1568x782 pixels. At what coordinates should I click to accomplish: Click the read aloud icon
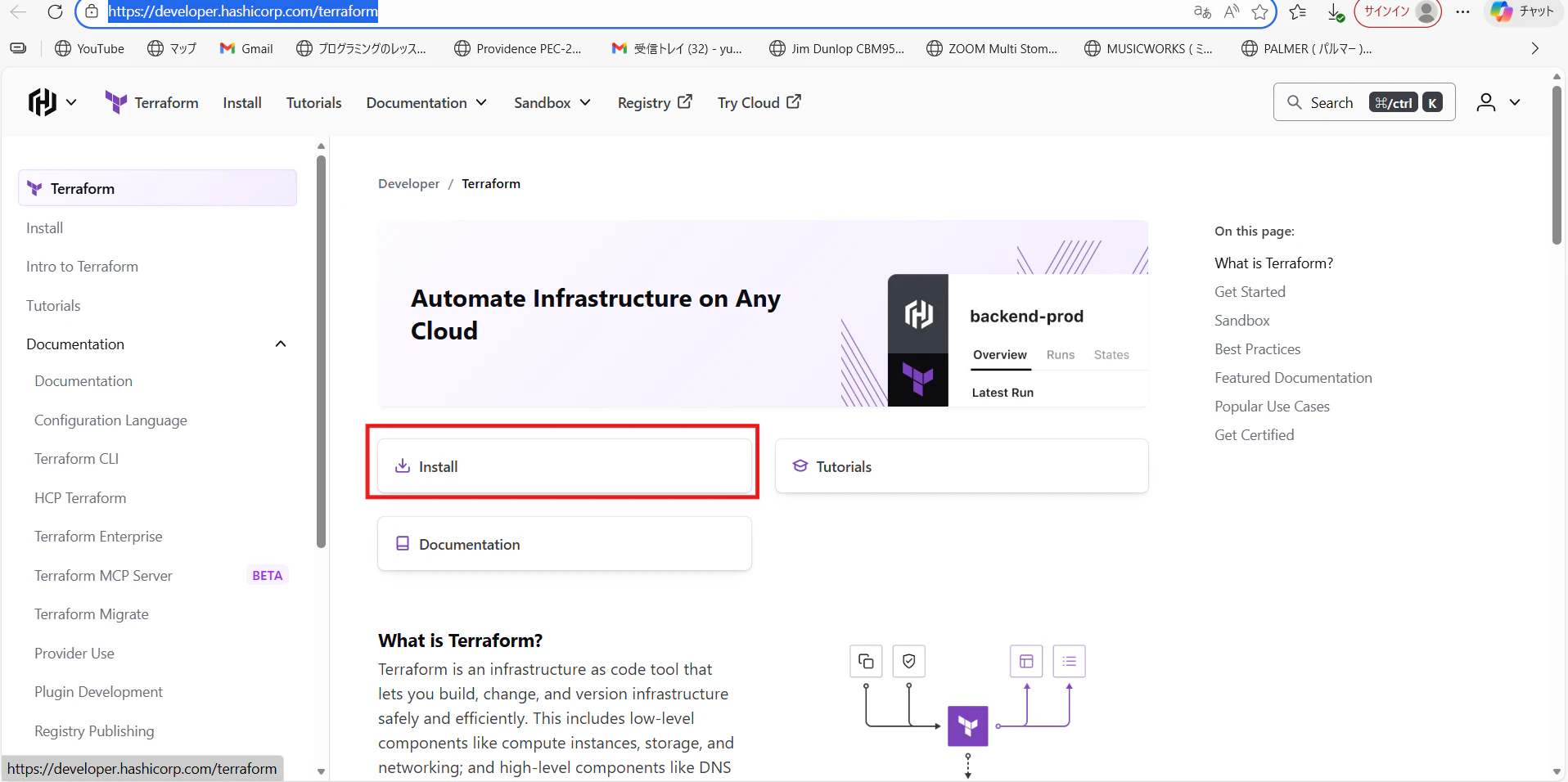coord(1232,11)
